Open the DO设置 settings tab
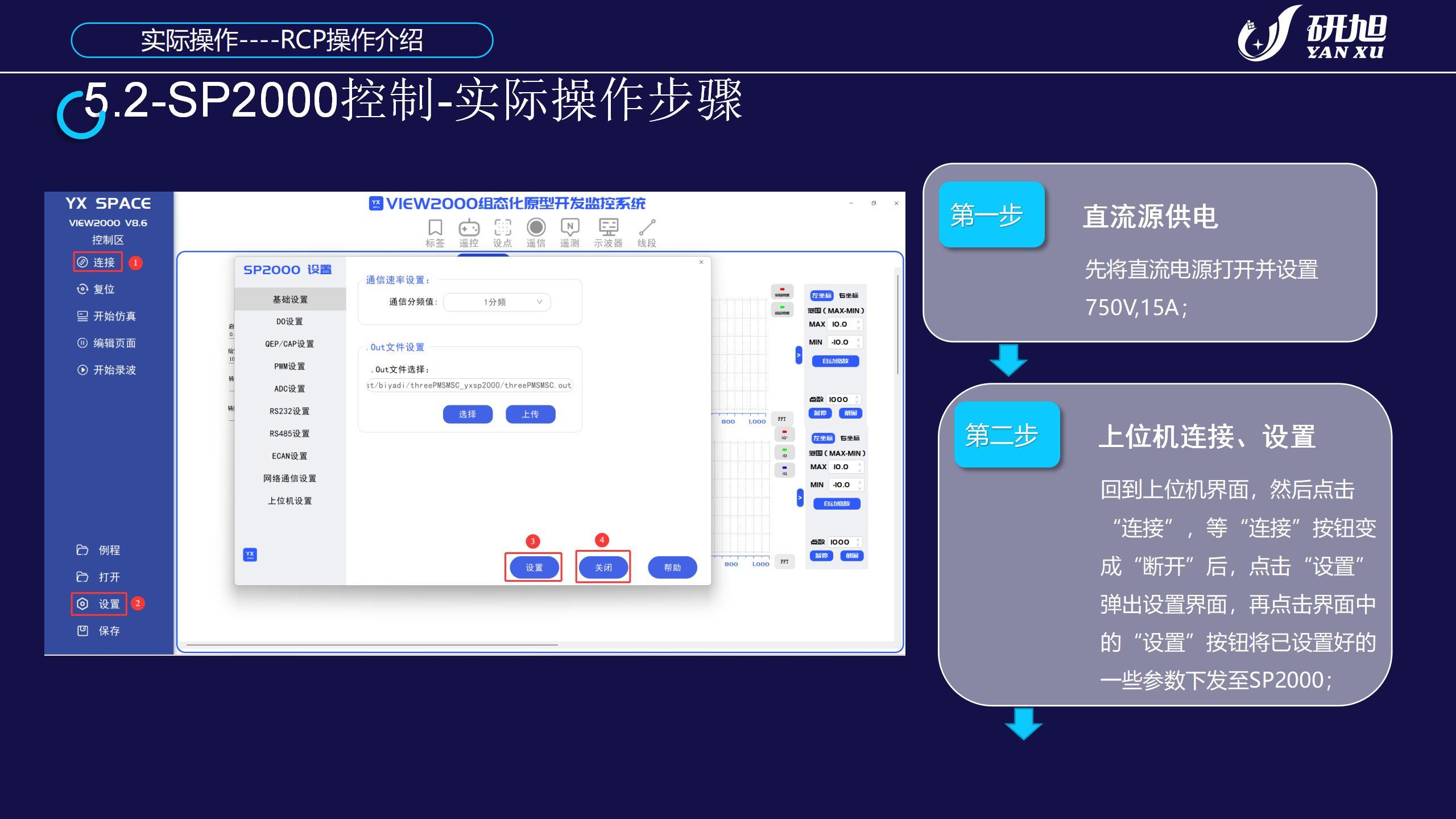 290,321
